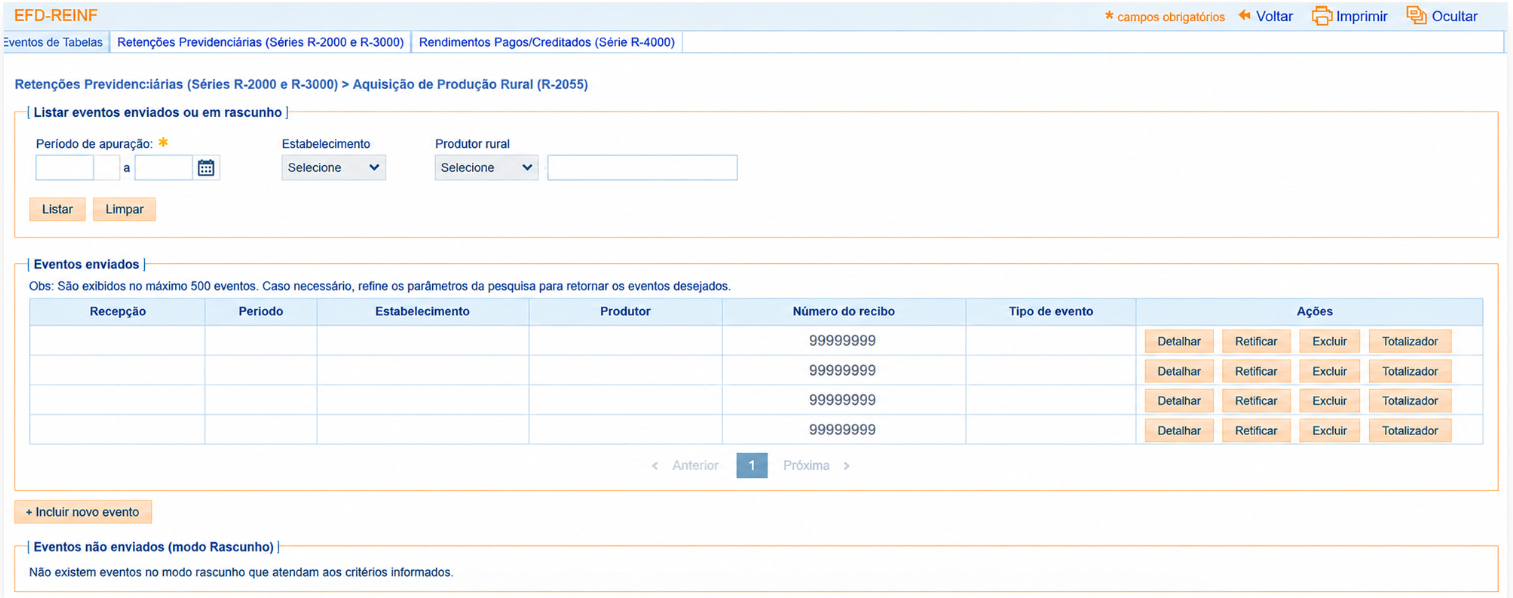Open the Estabelecimento dropdown
The height and width of the screenshot is (598, 1513).
tap(333, 168)
